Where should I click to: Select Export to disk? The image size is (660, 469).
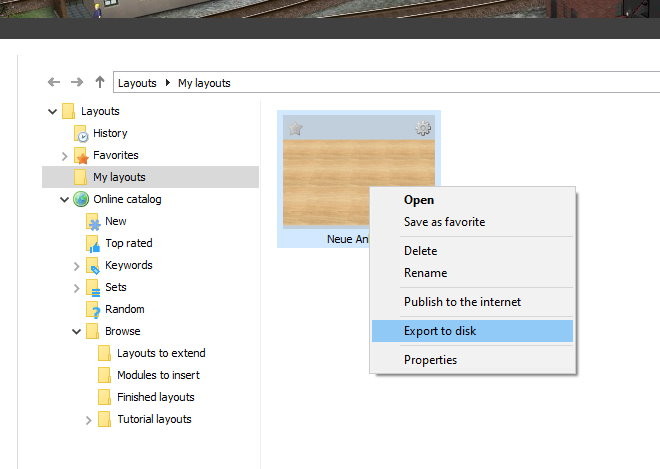472,331
